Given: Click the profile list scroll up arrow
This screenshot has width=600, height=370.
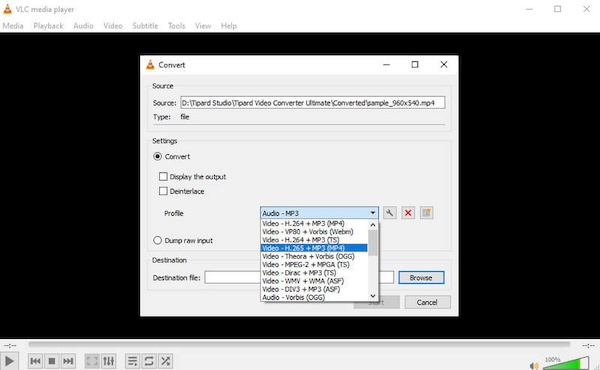Looking at the screenshot, I should click(x=373, y=225).
